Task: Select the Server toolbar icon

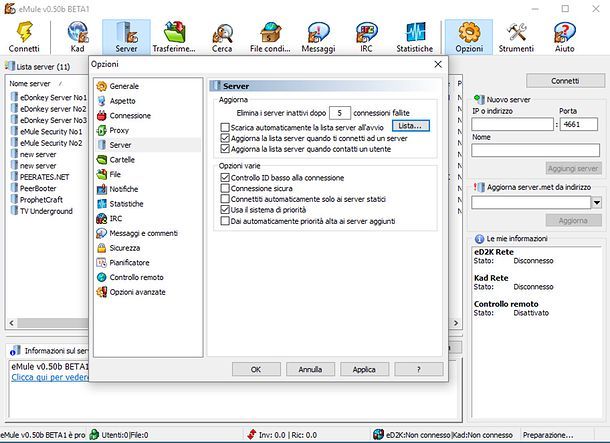Action: pos(126,37)
